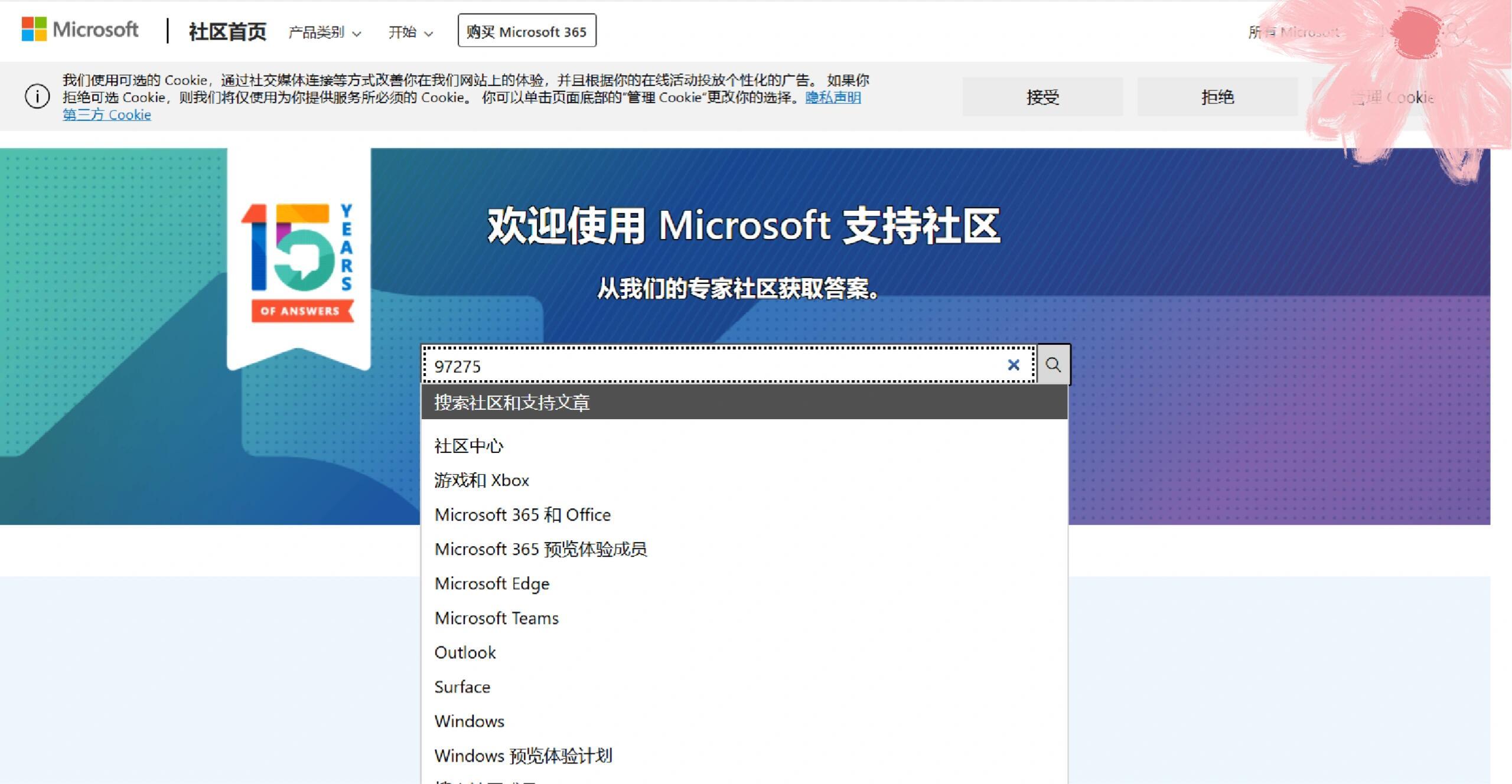
Task: Clear the search box text
Action: click(1014, 365)
